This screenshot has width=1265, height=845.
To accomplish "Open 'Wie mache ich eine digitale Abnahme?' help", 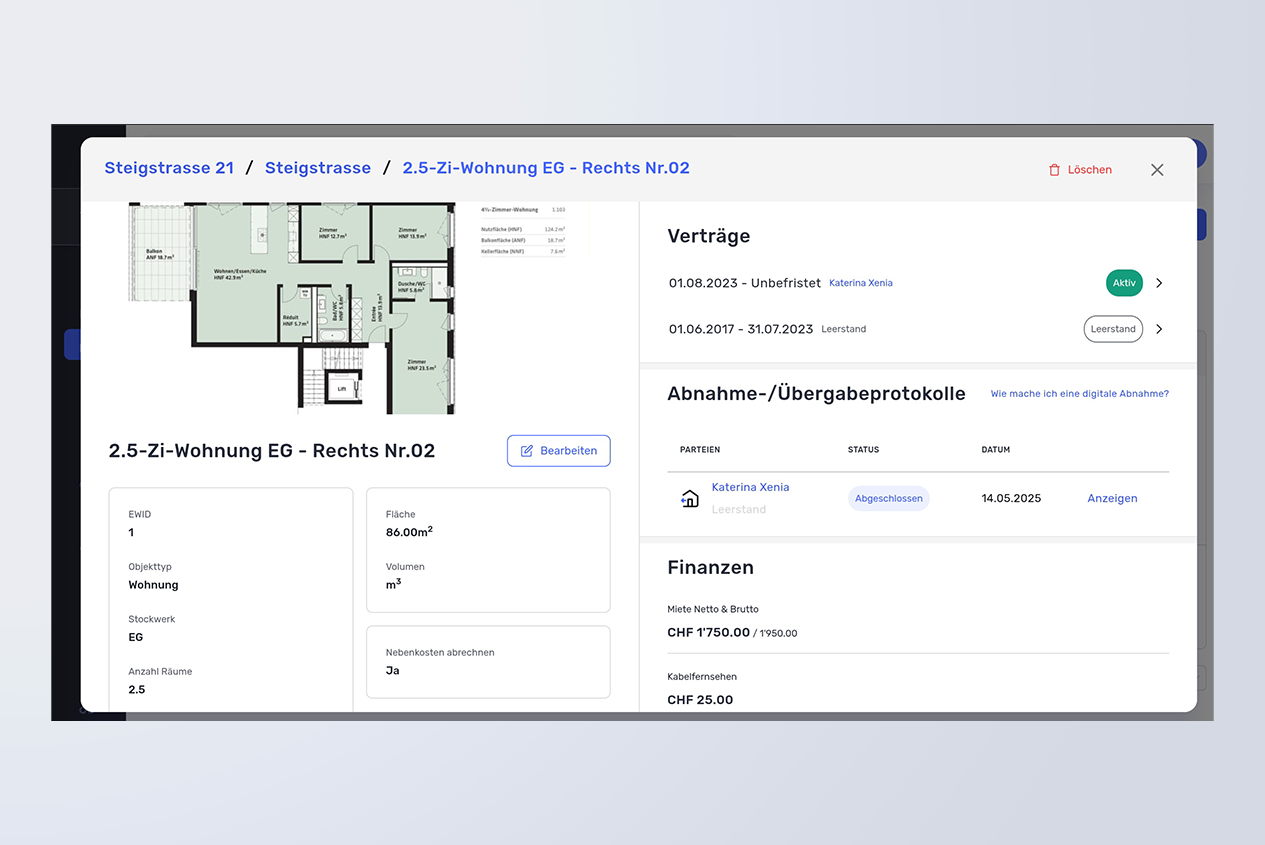I will [1079, 394].
